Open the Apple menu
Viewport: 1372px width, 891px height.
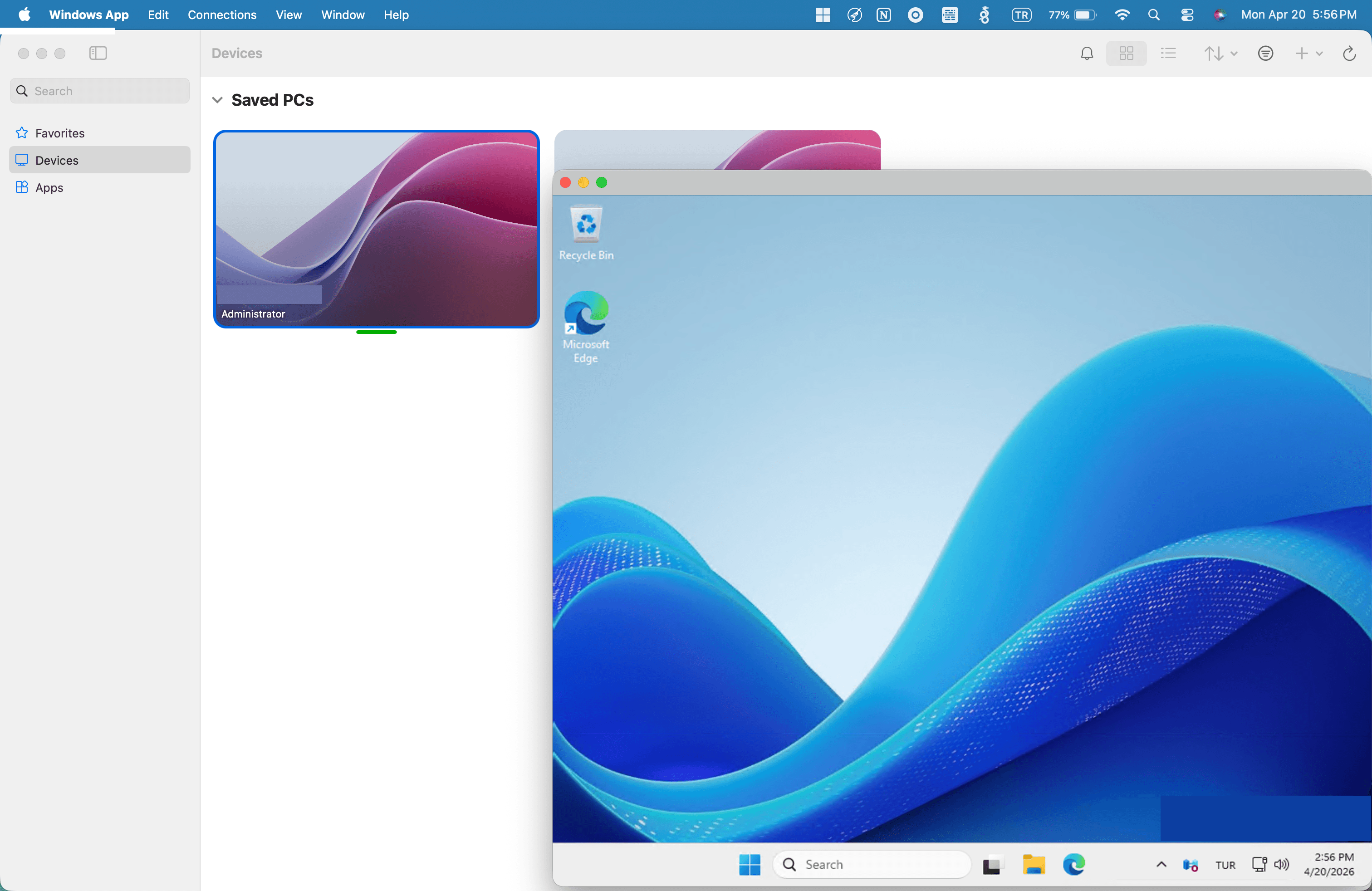tap(24, 15)
